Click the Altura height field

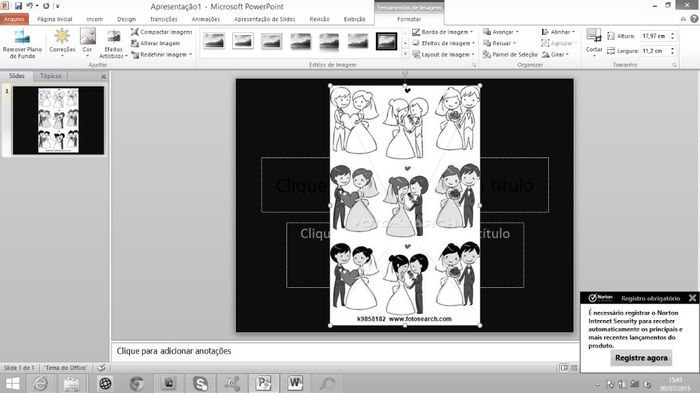coord(655,36)
